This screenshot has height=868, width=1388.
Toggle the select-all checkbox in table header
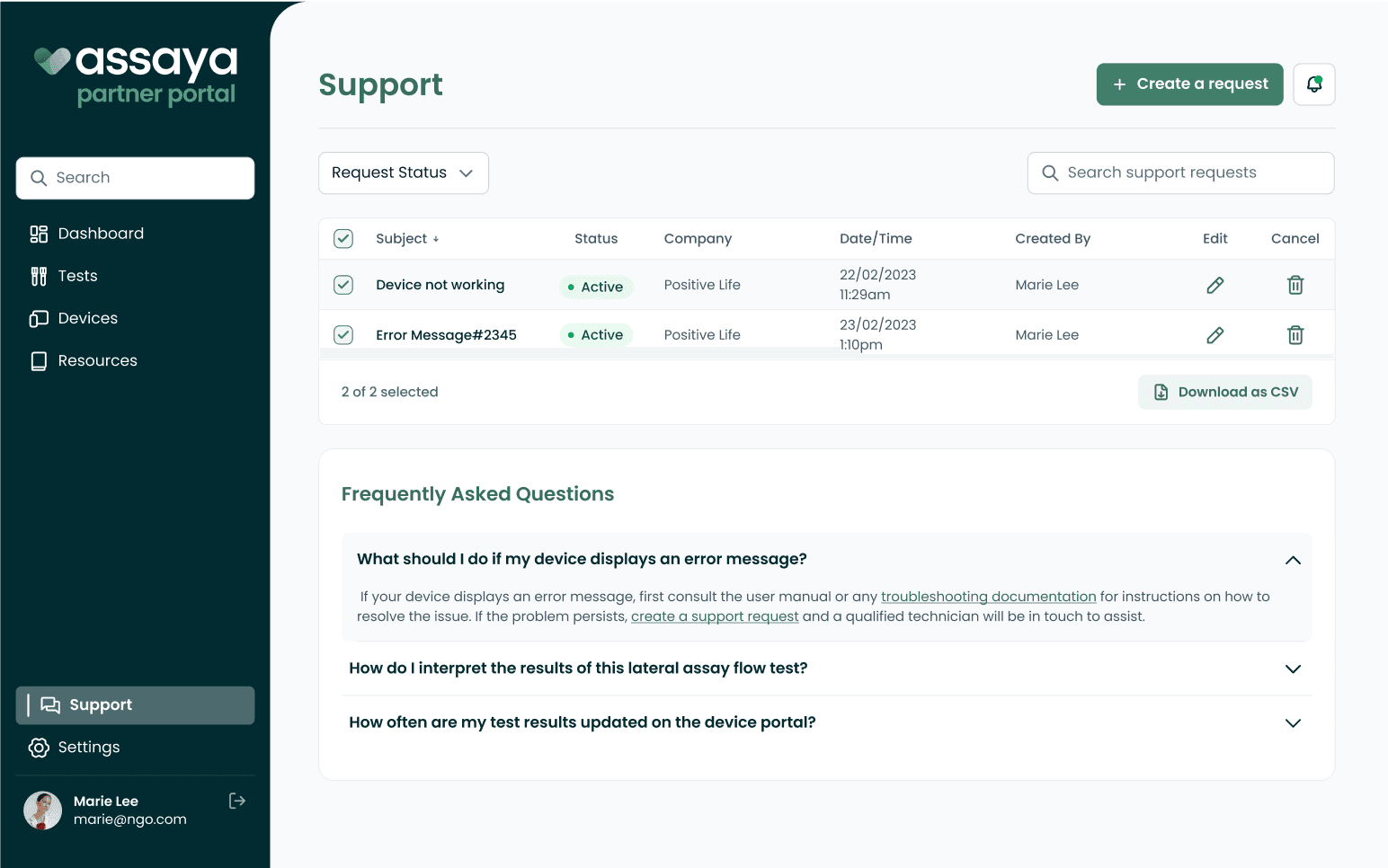(x=343, y=239)
